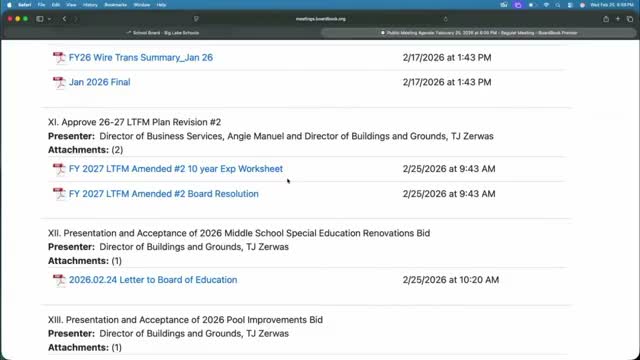
Task: Open the File menu
Action: [41, 5]
